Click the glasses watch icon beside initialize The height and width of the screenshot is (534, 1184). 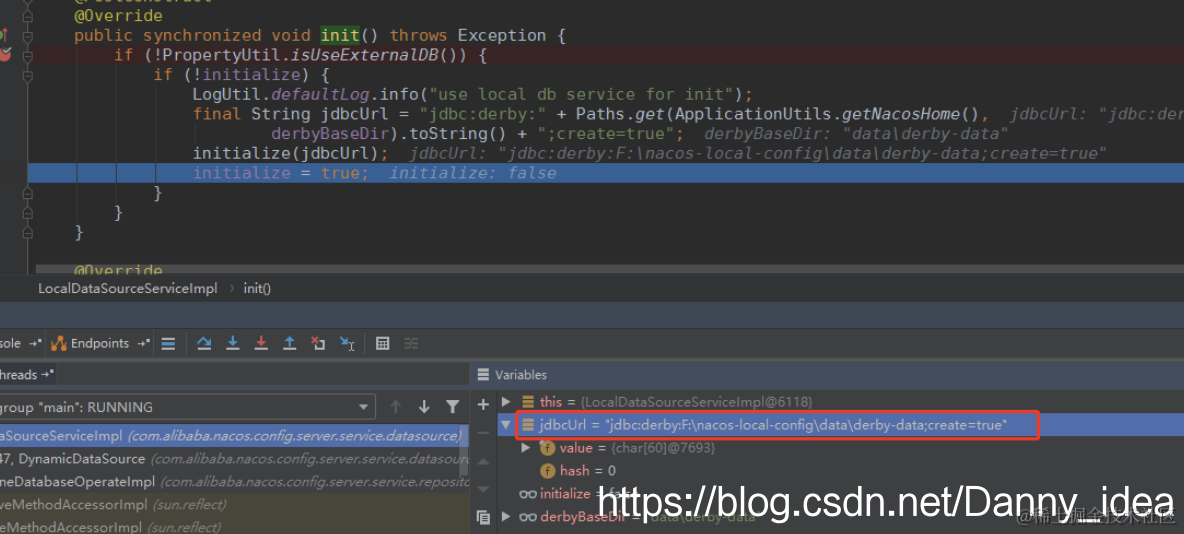pos(528,493)
